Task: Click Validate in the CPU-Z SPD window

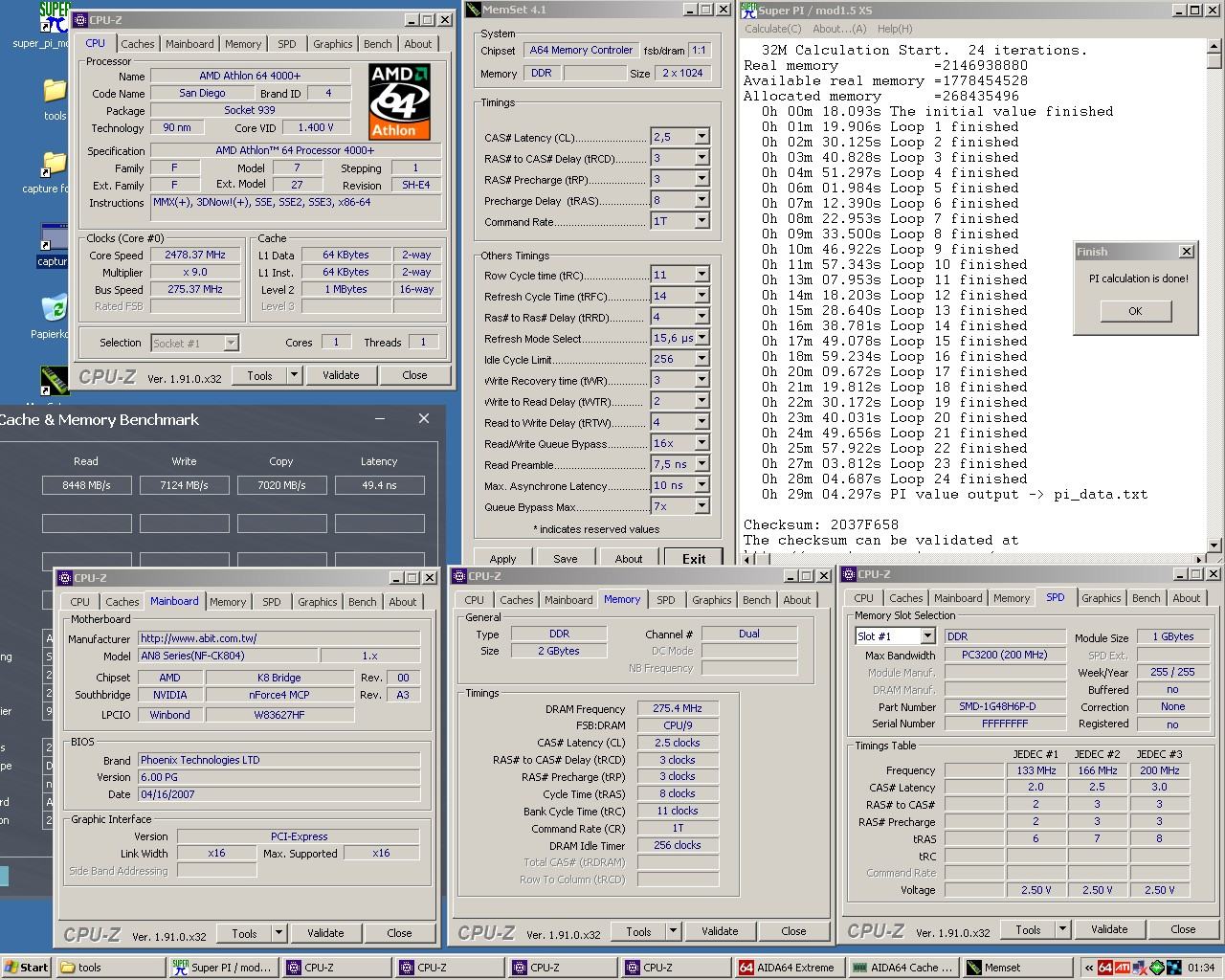Action: pos(1109,929)
